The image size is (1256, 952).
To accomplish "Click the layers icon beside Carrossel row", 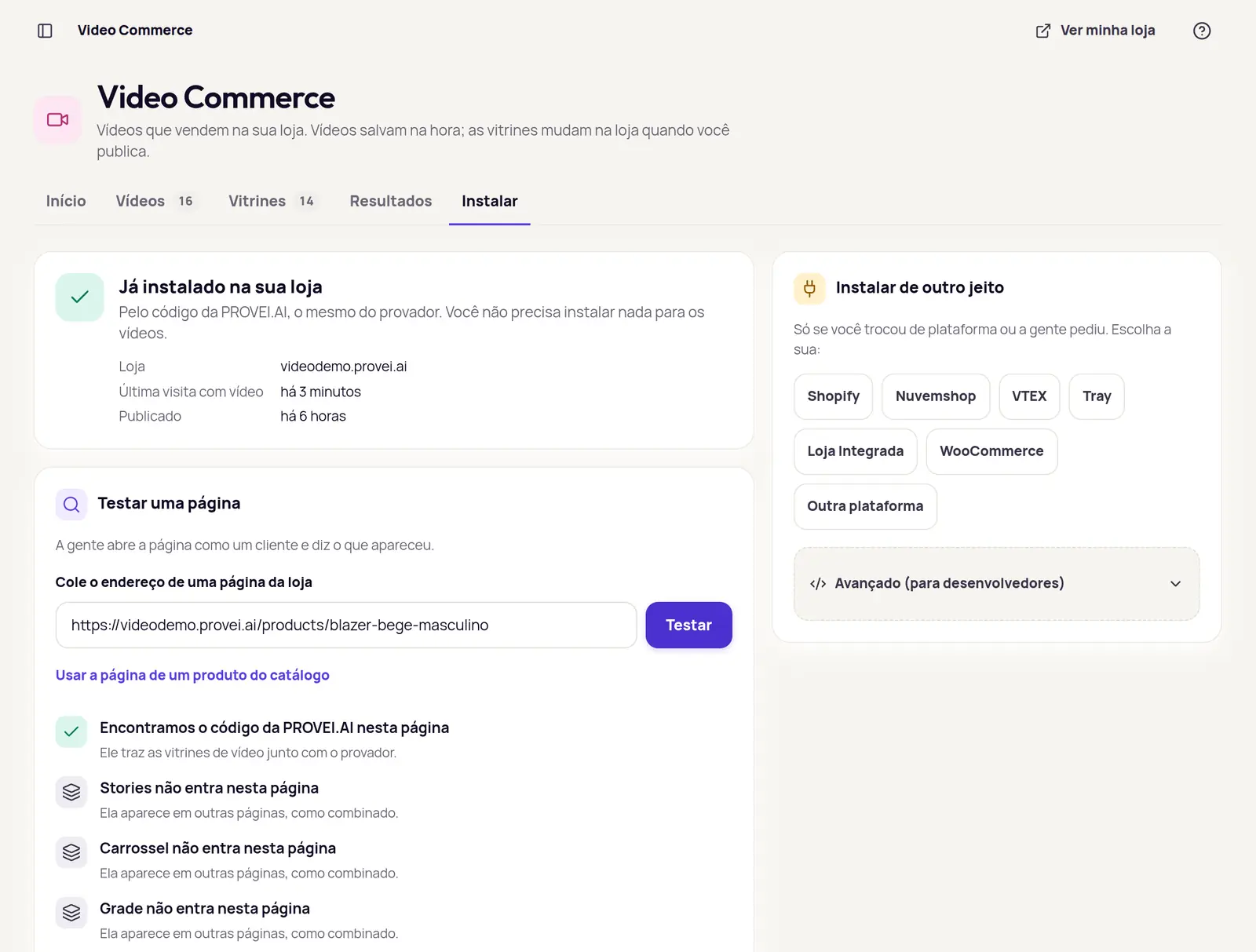I will coord(71,852).
